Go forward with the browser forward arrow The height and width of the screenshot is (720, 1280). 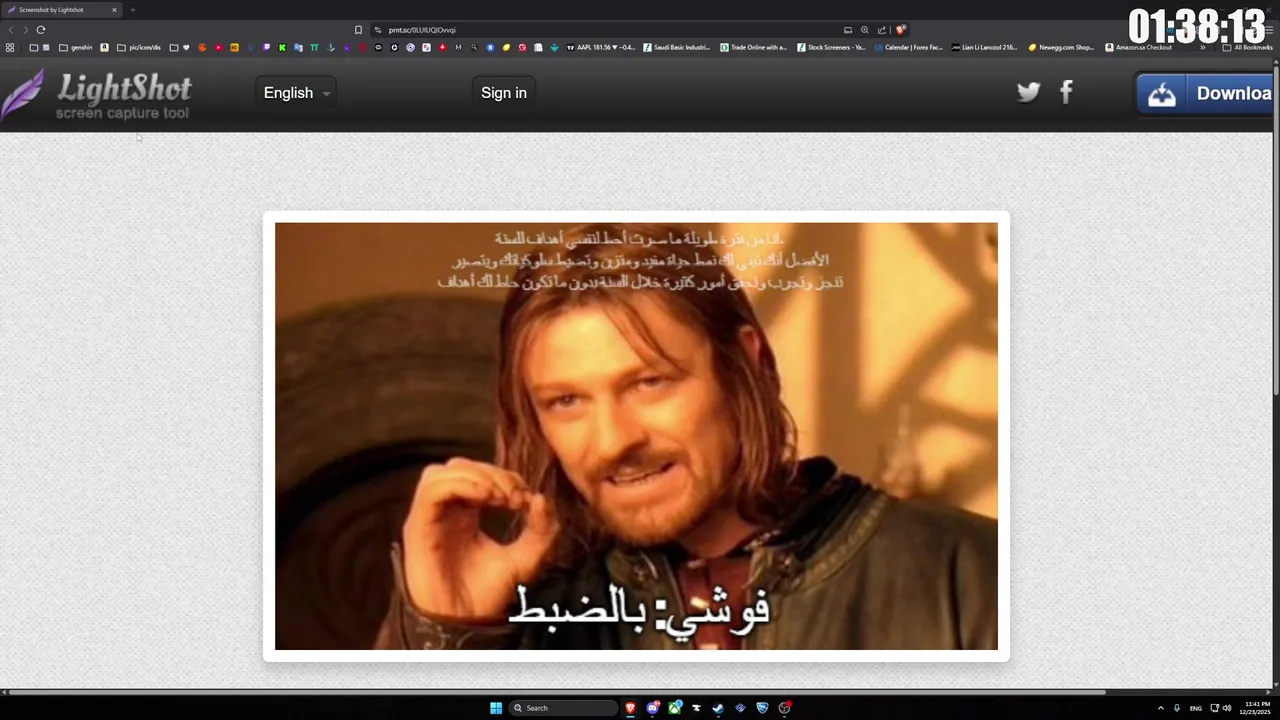[x=26, y=30]
